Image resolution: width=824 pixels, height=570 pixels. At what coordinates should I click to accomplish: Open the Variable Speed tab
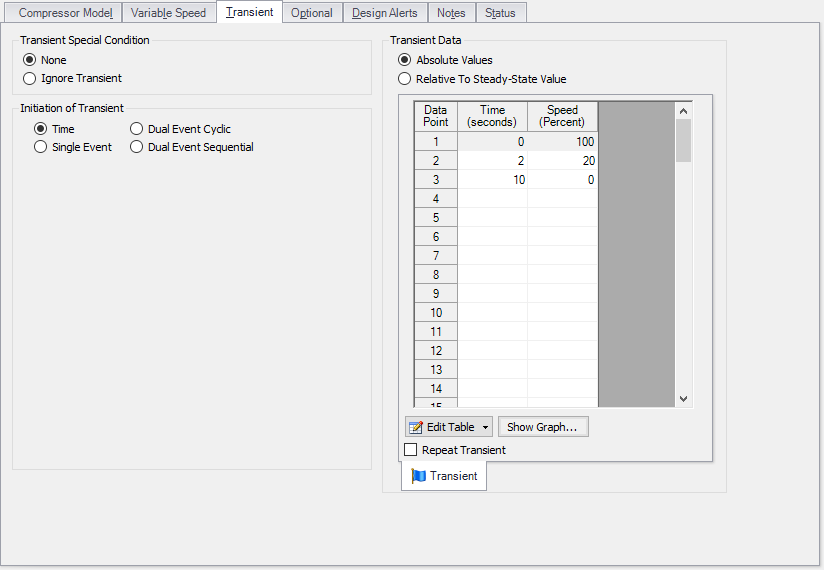[x=168, y=13]
